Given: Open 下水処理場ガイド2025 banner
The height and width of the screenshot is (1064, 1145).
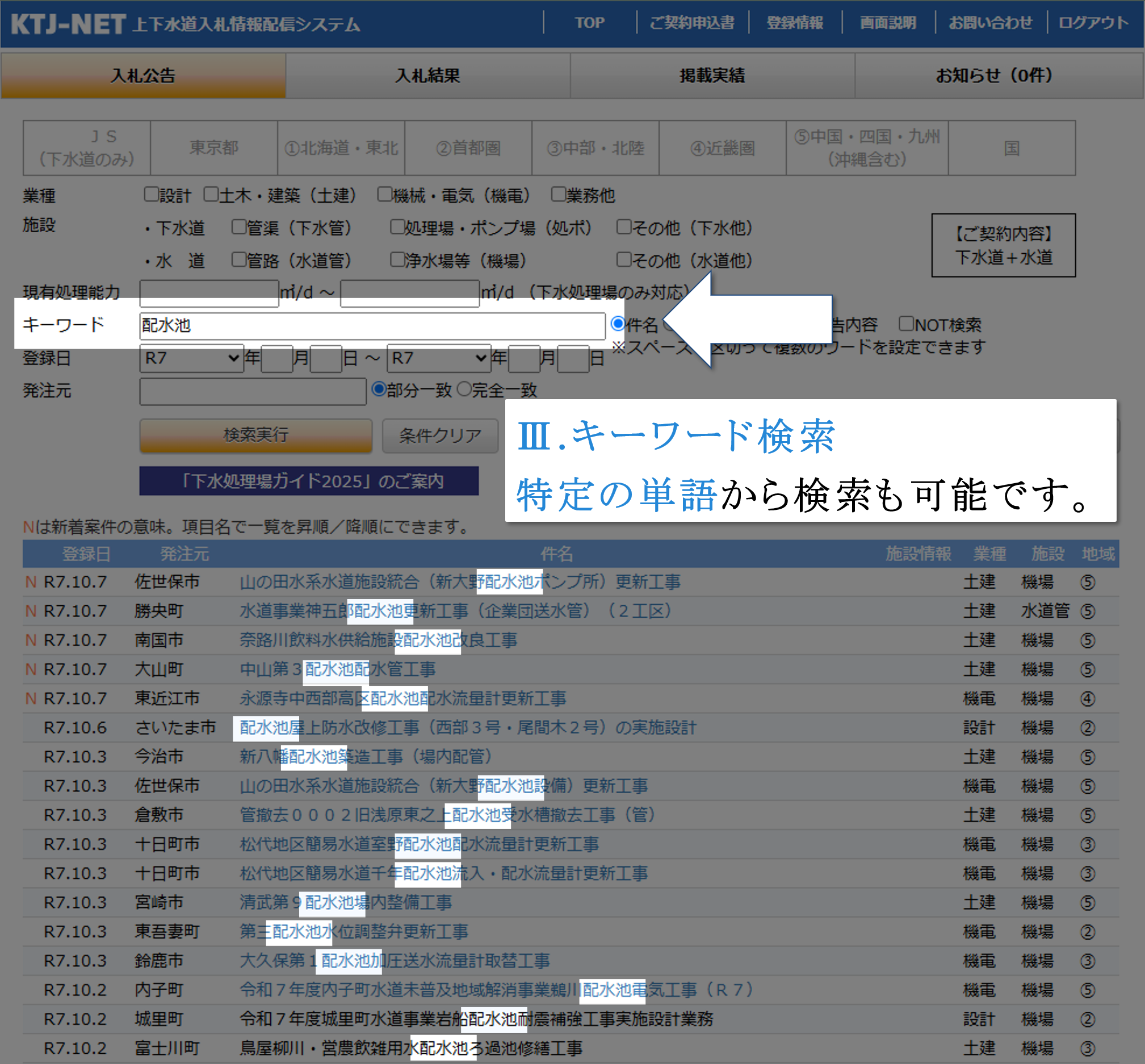Looking at the screenshot, I should (309, 481).
